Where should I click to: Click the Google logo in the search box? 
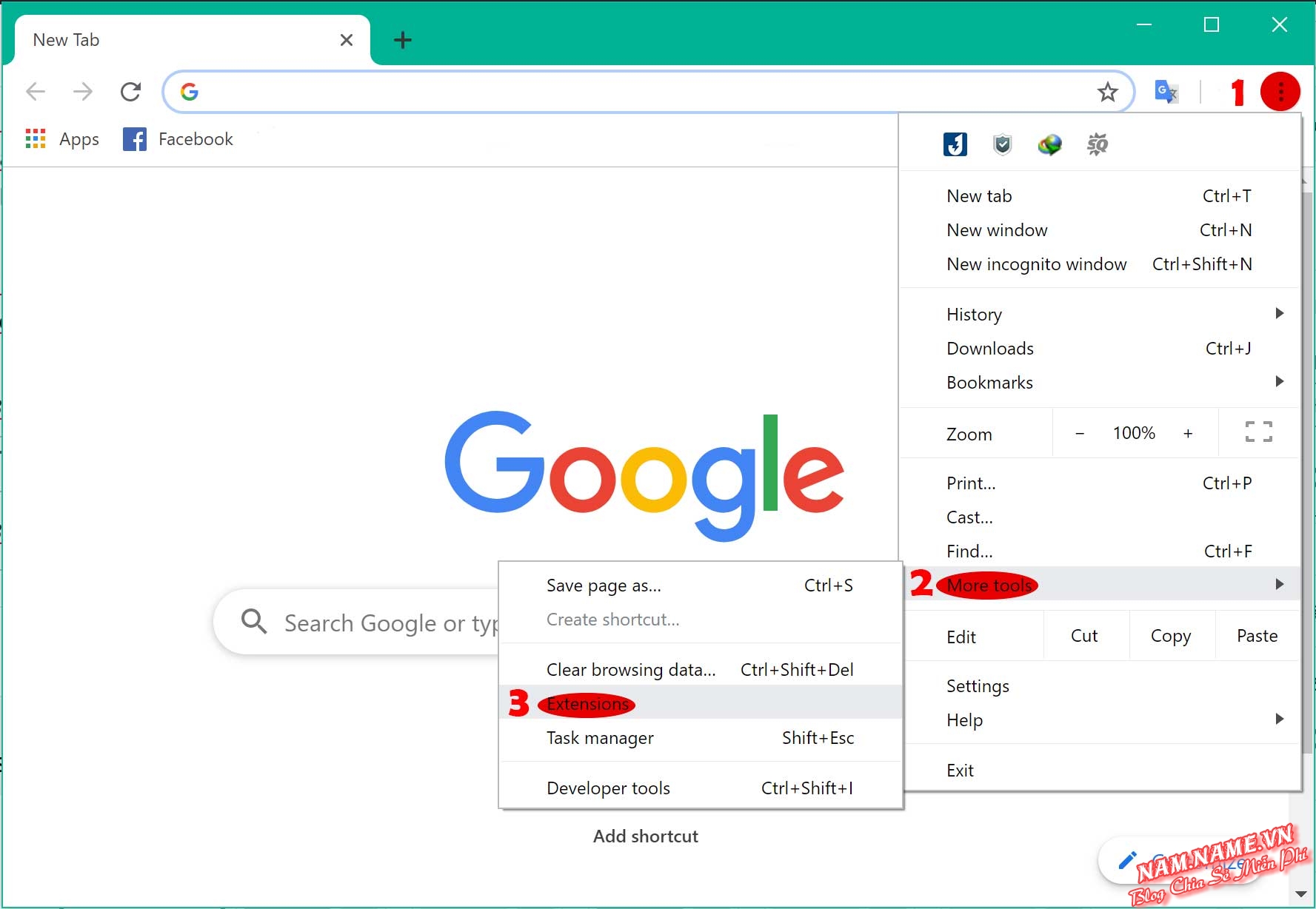[189, 91]
